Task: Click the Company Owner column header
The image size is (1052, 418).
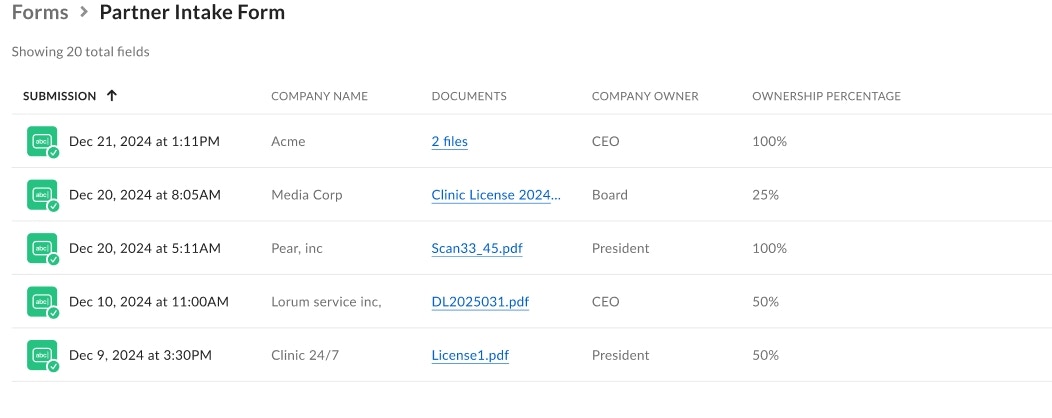Action: [x=645, y=96]
